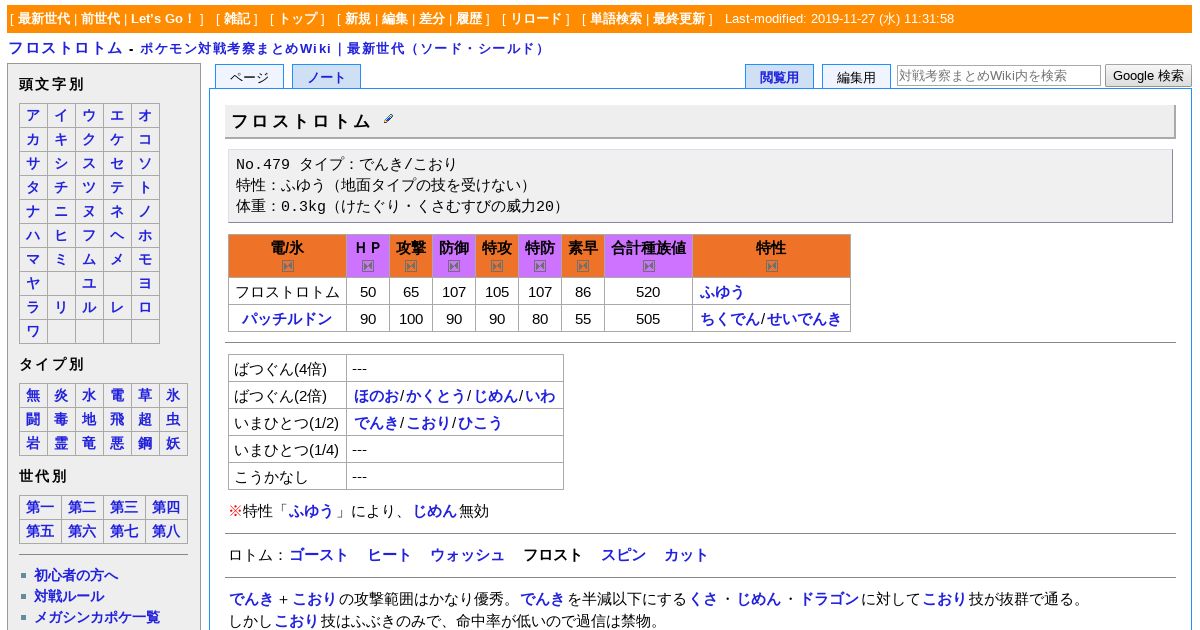The height and width of the screenshot is (630, 1200).
Task: Sort table by 電/氷 column icon
Action: point(288,266)
